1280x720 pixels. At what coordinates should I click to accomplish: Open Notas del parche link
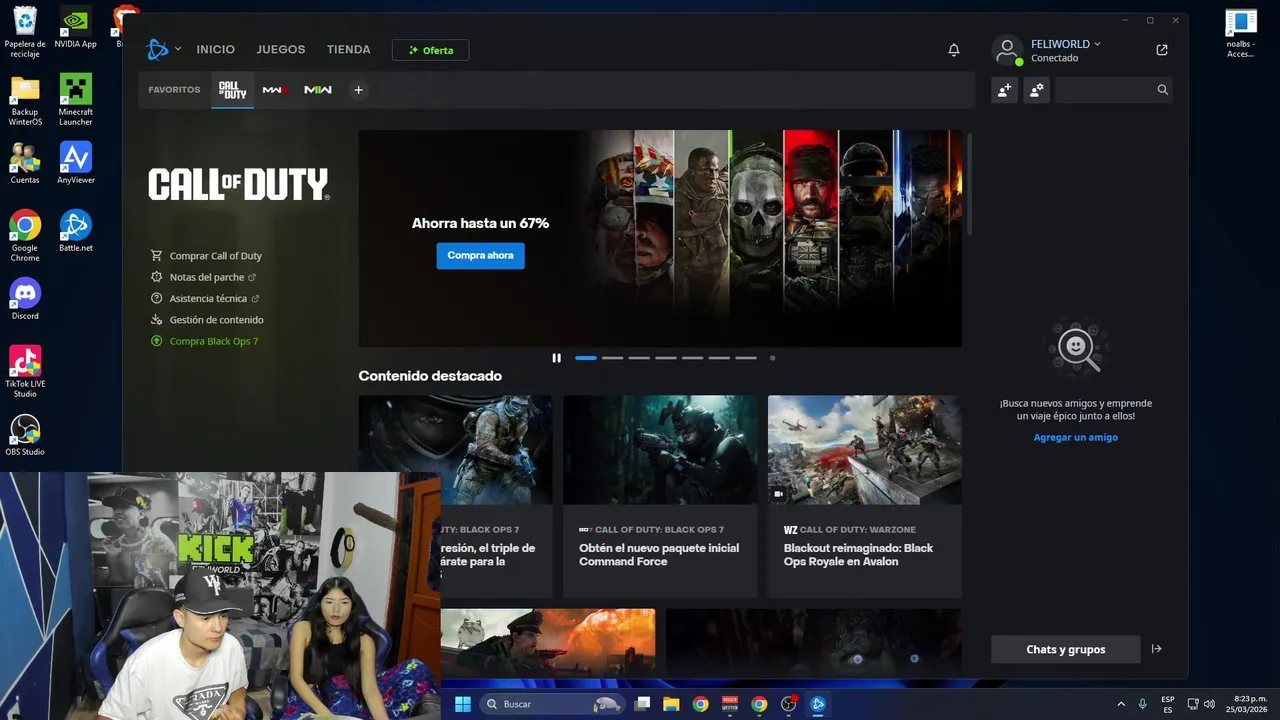[x=207, y=277]
